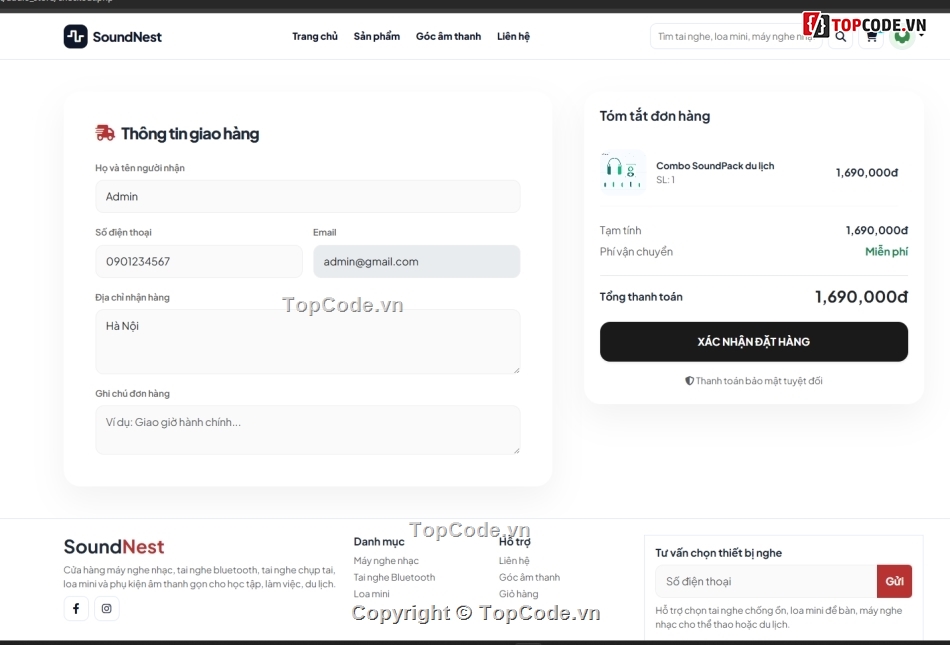Click the Tổng thanh toán total amount
Image resolution: width=950 pixels, height=645 pixels.
(x=861, y=297)
